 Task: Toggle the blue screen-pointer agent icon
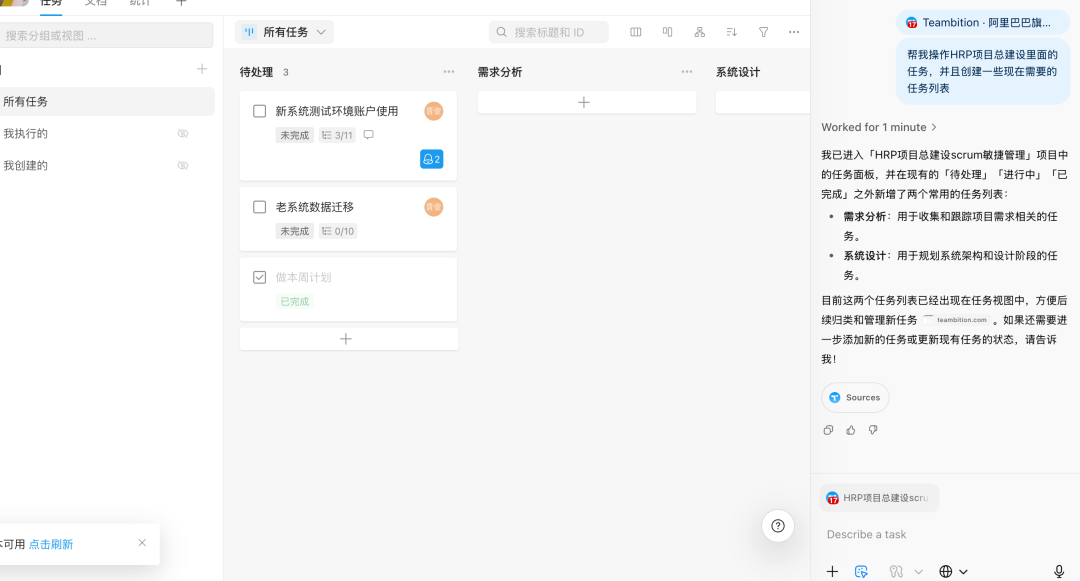point(861,571)
